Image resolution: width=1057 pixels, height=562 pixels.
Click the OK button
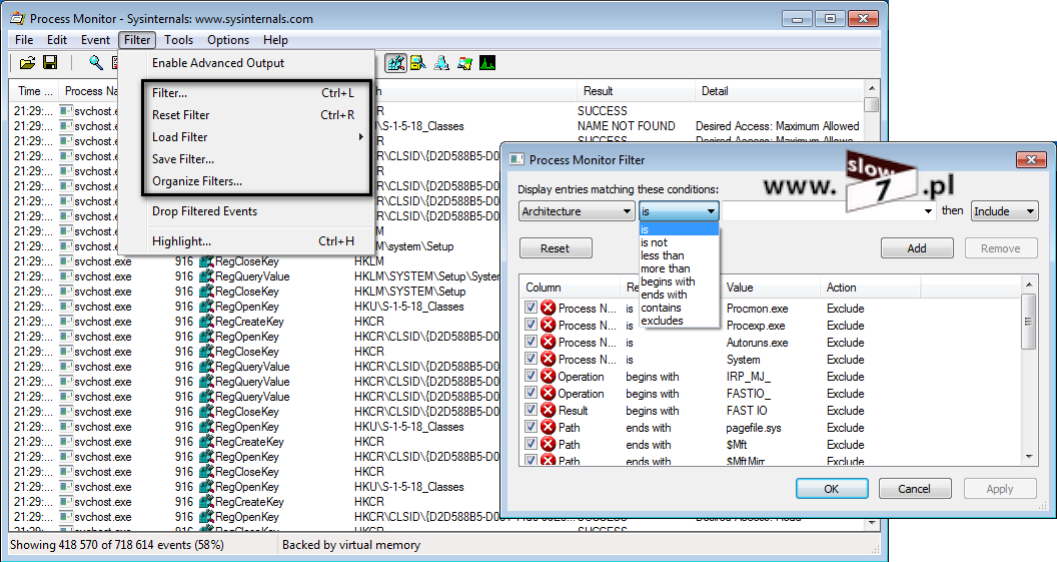click(x=832, y=489)
